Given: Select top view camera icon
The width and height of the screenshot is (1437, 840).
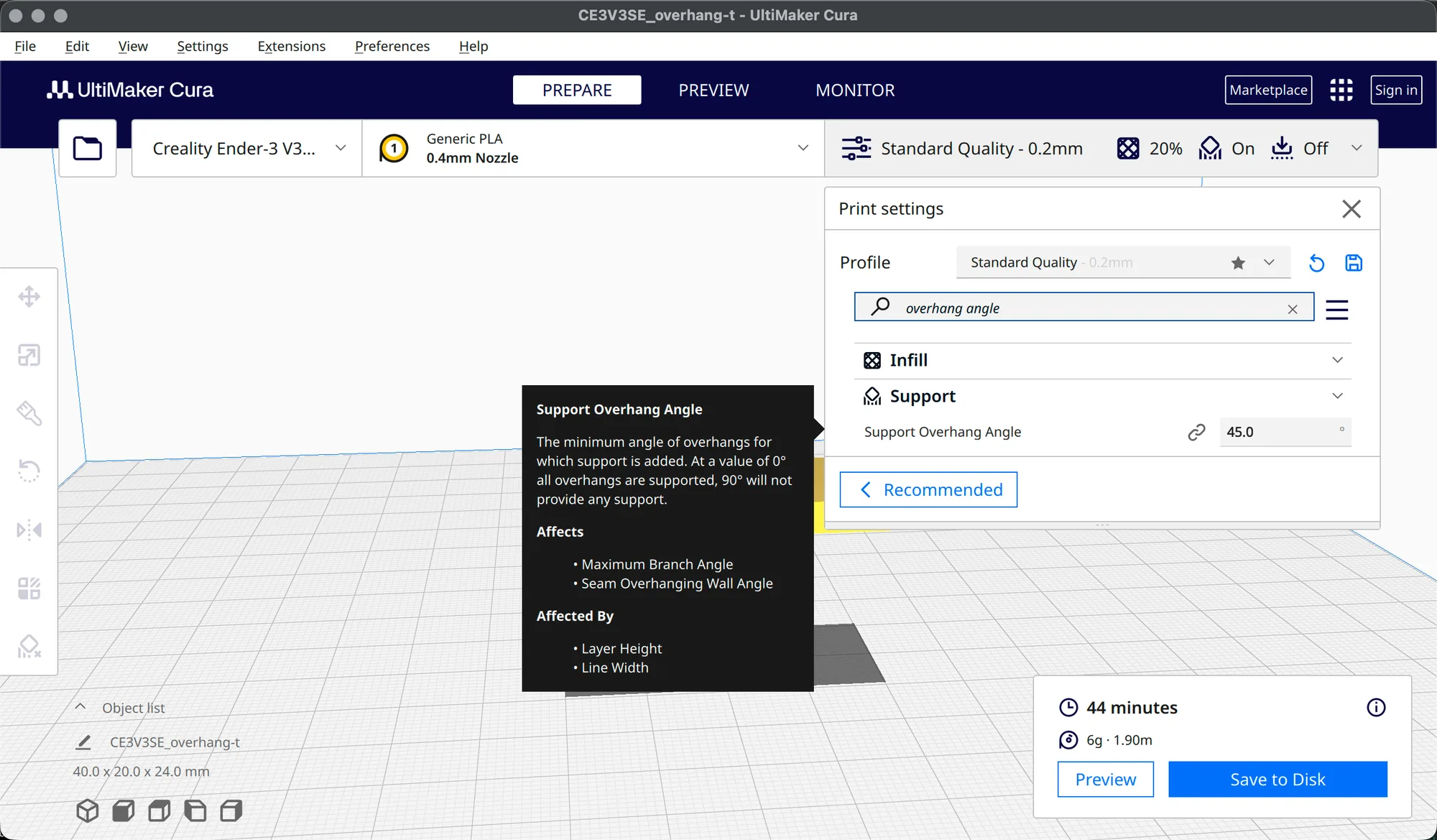Looking at the screenshot, I should [159, 811].
